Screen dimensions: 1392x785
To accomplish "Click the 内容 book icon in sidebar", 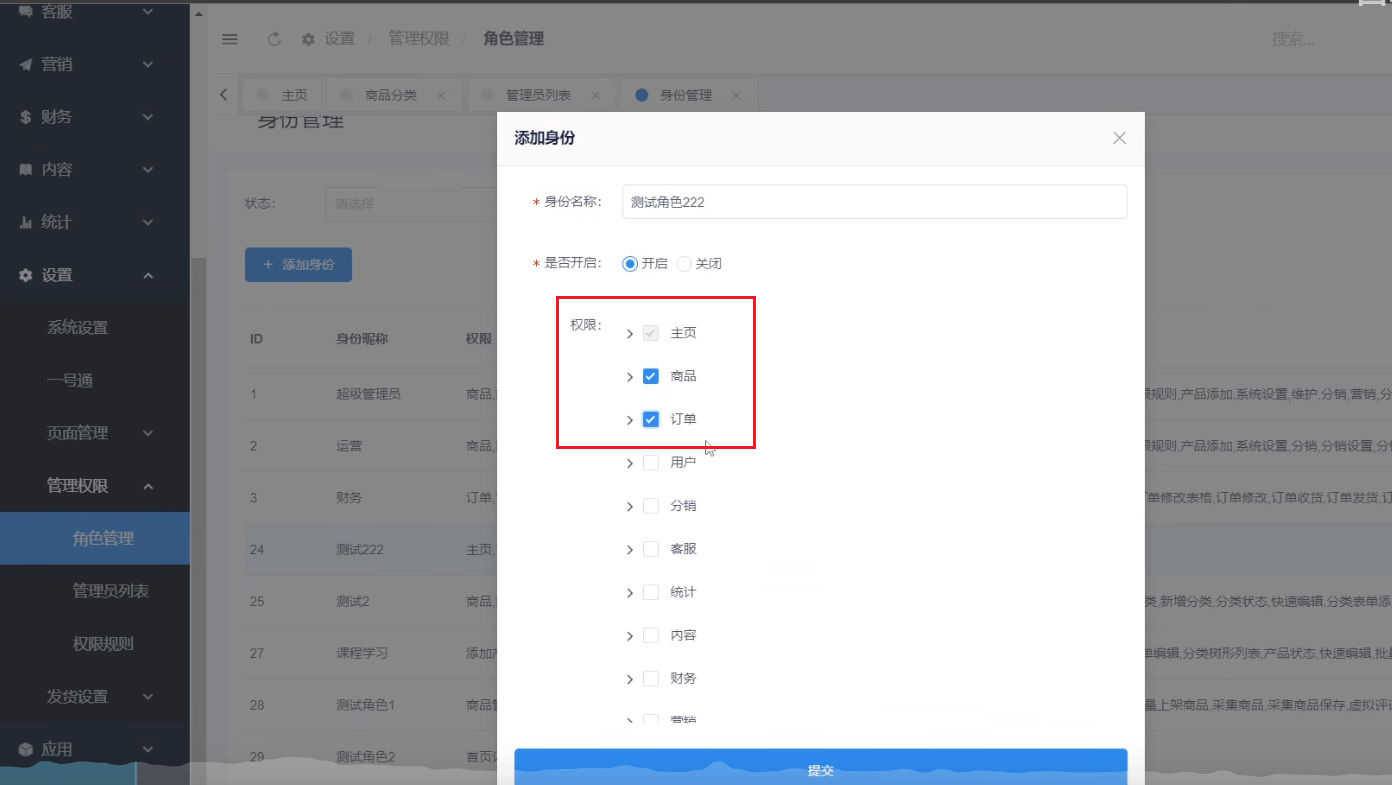I will (x=26, y=170).
